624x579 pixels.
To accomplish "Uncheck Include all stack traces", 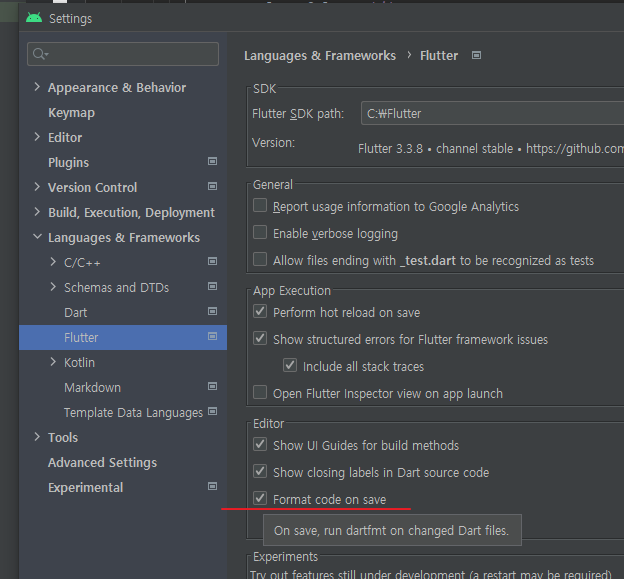I will pyautogui.click(x=290, y=365).
